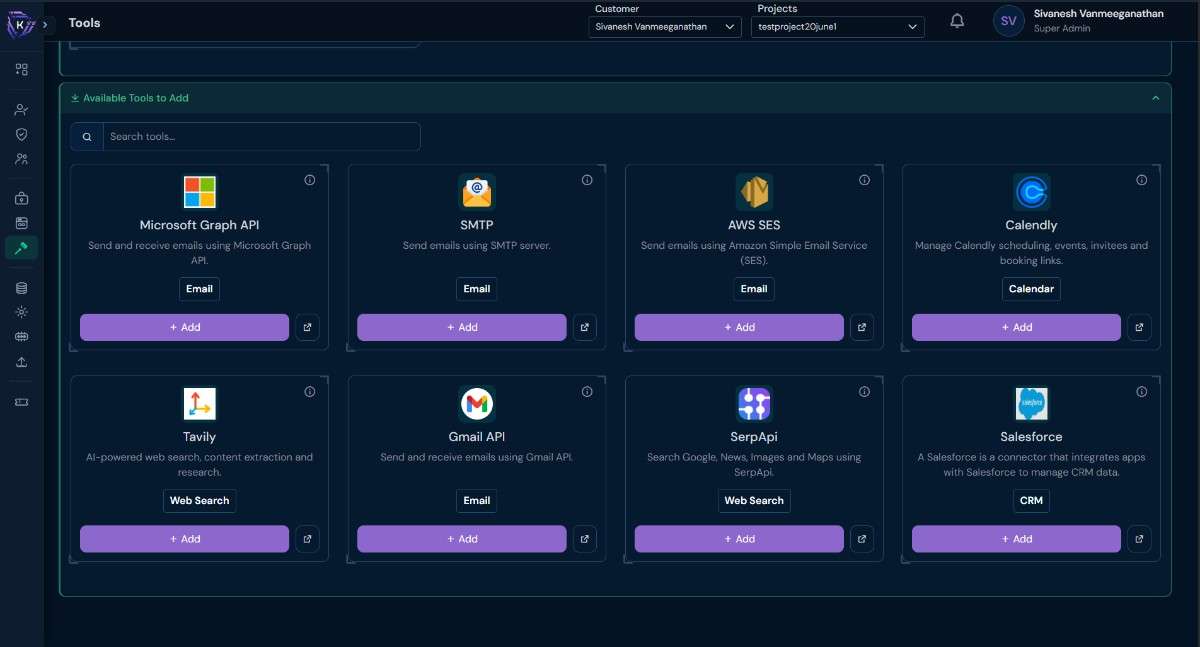This screenshot has height=647, width=1200.
Task: Collapse the Available Tools to Add section
Action: 1155,98
